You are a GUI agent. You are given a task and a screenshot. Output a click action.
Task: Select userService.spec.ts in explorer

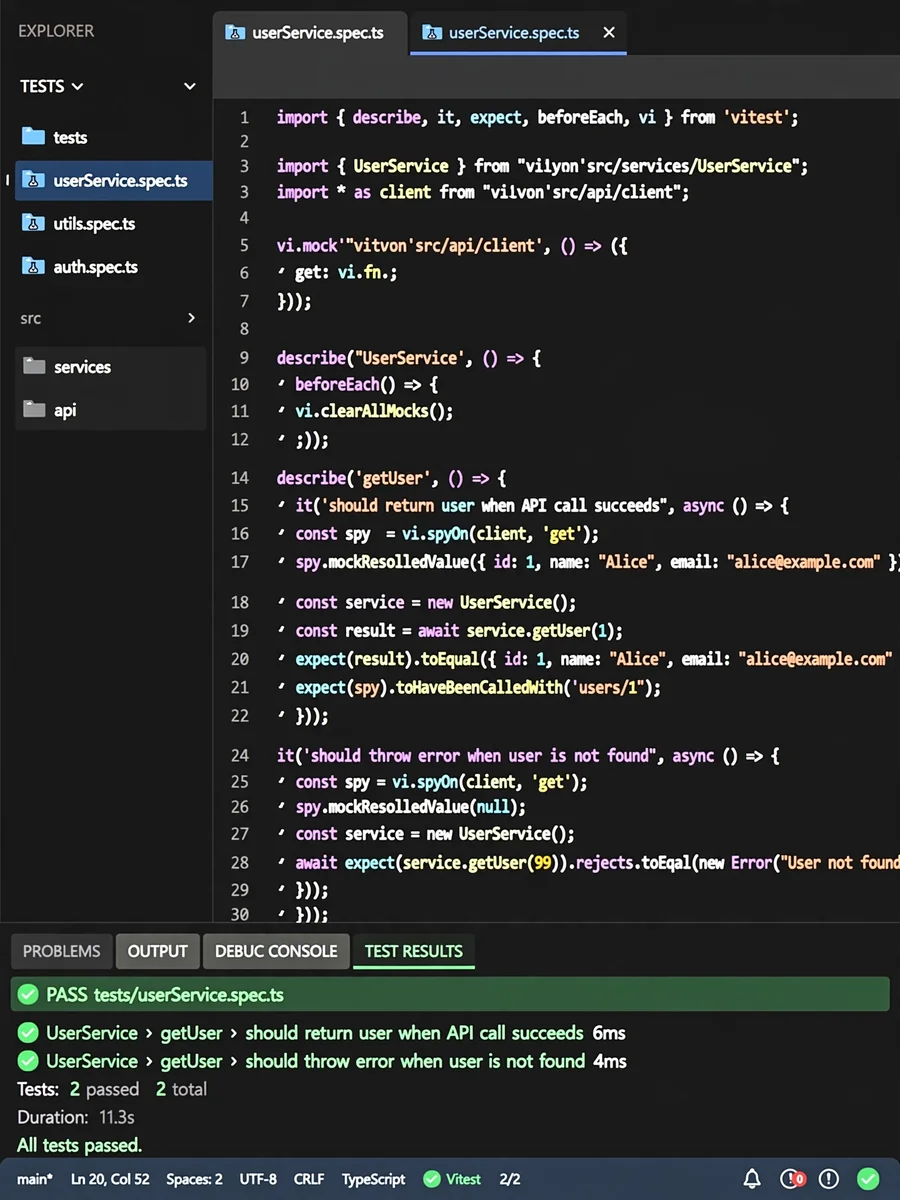click(113, 181)
